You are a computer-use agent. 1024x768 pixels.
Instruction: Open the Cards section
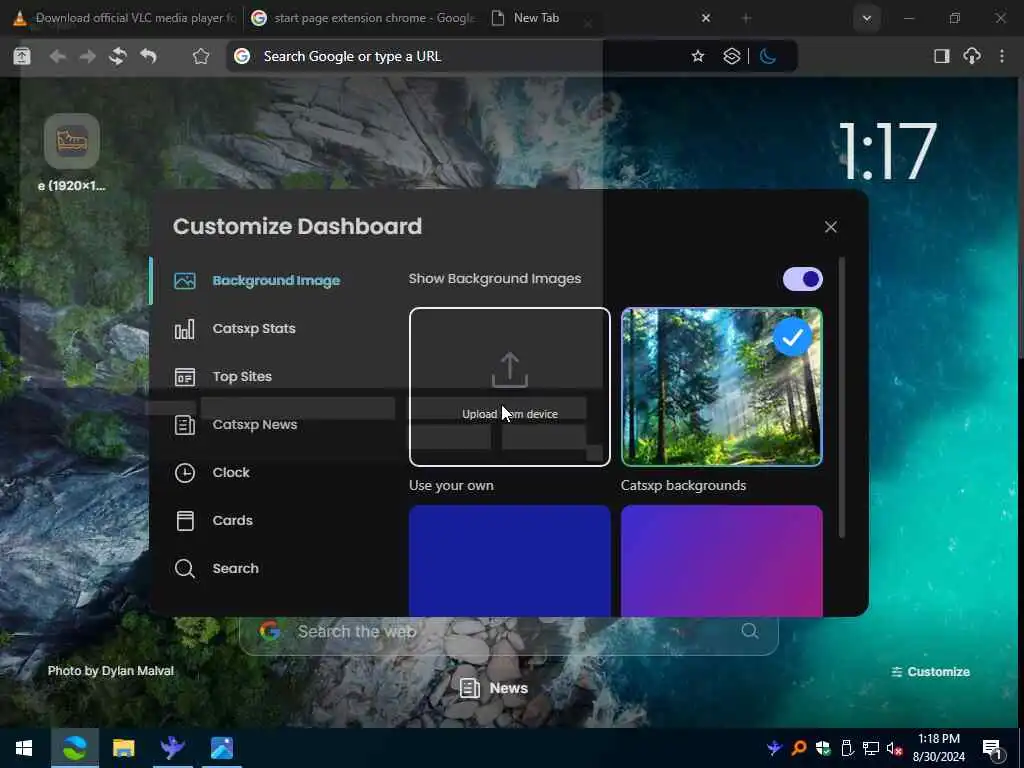pos(214,520)
